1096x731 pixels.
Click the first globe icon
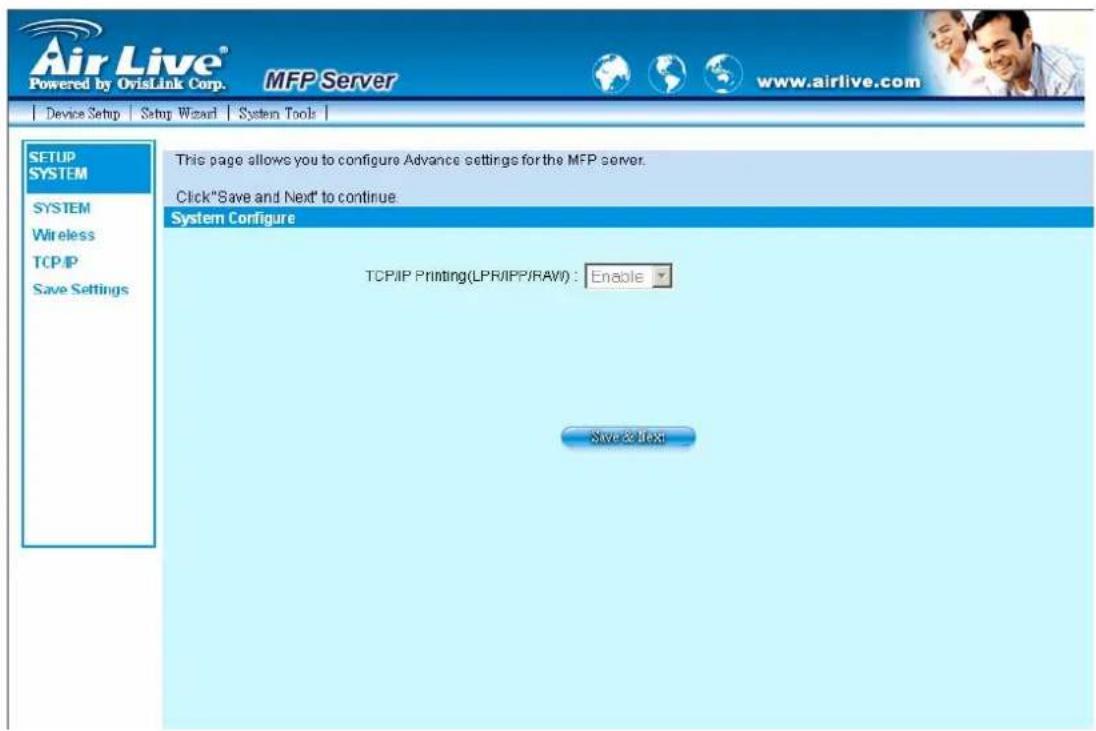(x=612, y=73)
